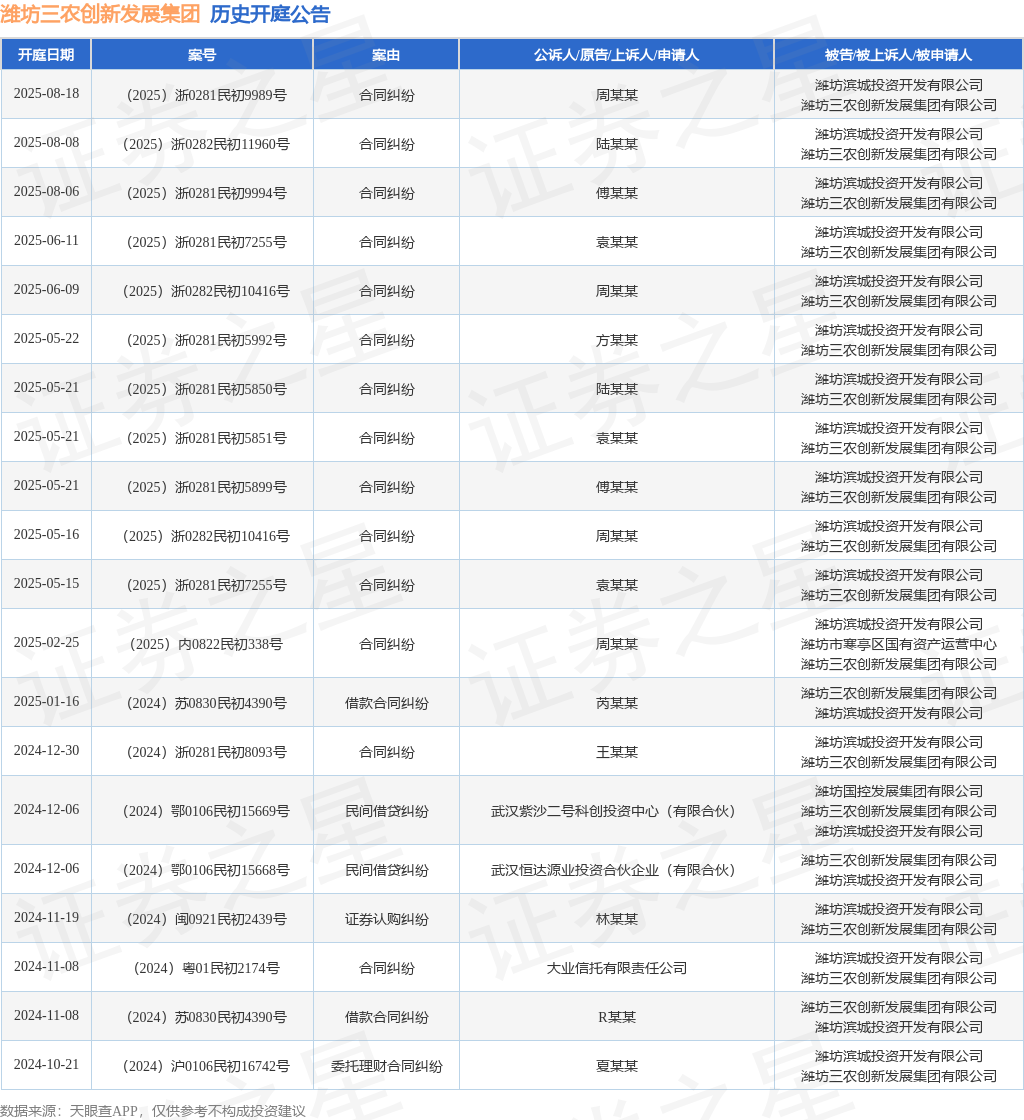Select case number 闽0921民初2439号
Image resolution: width=1024 pixels, height=1120 pixels.
206,919
